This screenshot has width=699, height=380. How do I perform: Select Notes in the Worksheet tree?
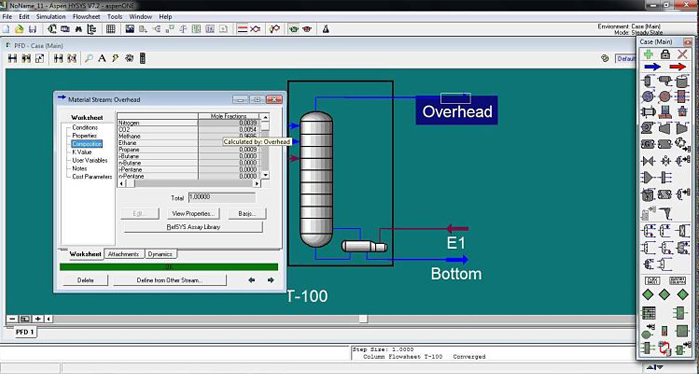(79, 169)
